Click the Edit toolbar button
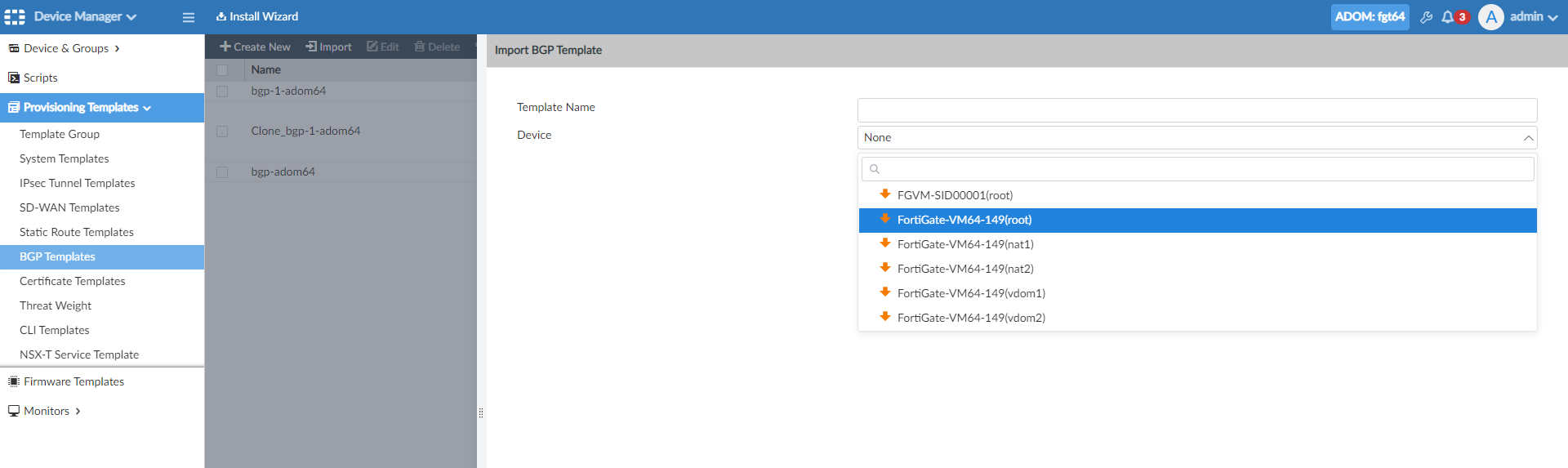The image size is (1568, 468). [383, 47]
